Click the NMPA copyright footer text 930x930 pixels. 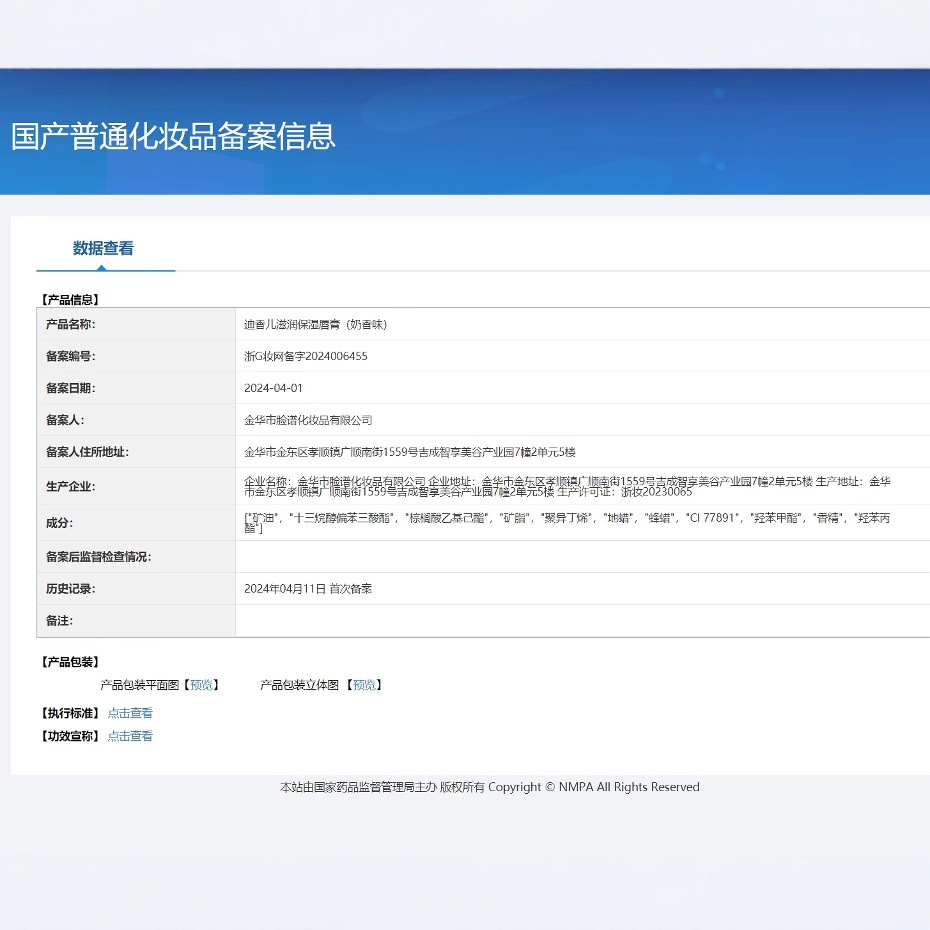click(x=490, y=787)
